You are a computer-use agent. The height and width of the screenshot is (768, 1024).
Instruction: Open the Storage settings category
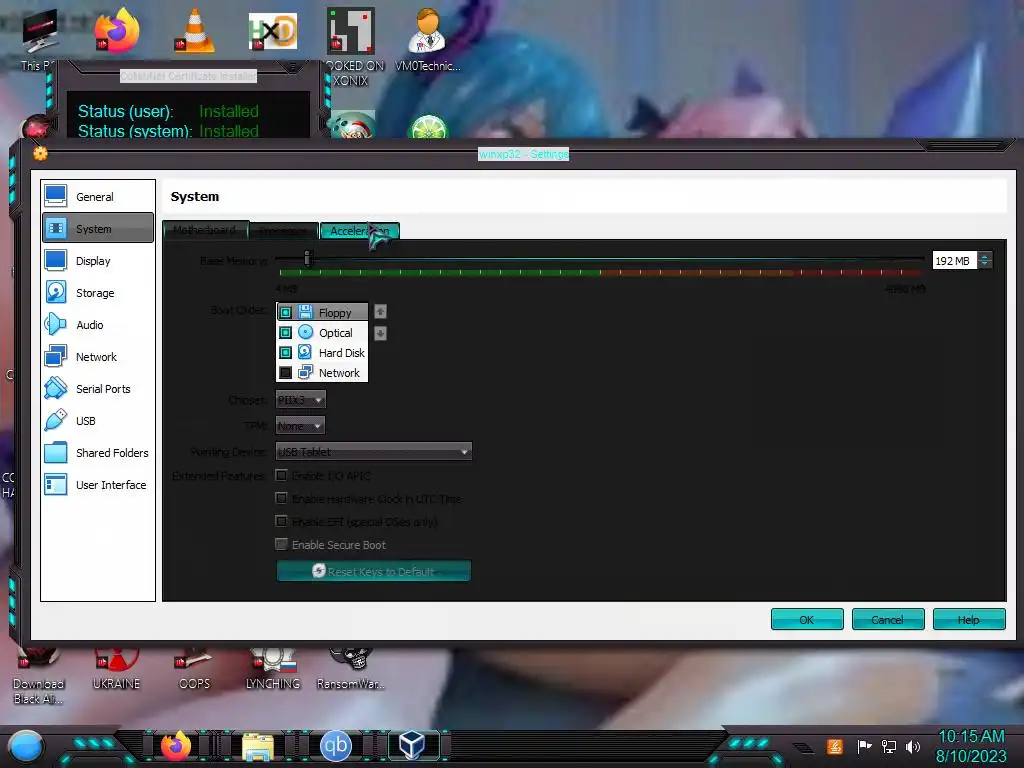tap(98, 293)
